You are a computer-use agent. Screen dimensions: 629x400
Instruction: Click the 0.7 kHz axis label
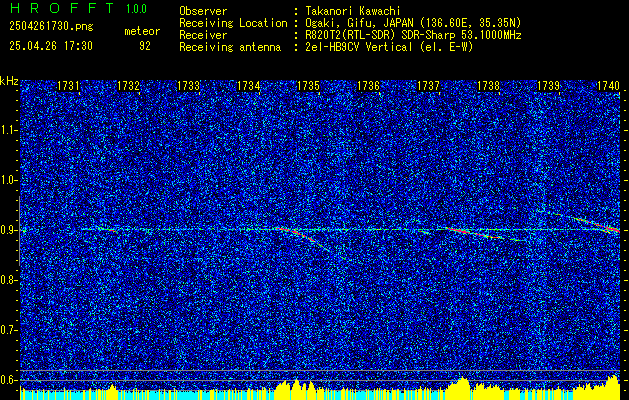(x=8, y=330)
